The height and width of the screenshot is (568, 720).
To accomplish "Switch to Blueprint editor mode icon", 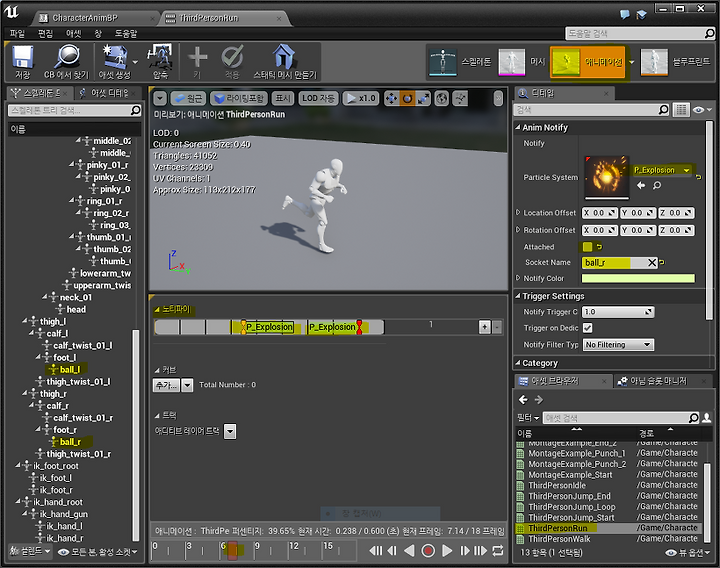I will (654, 62).
